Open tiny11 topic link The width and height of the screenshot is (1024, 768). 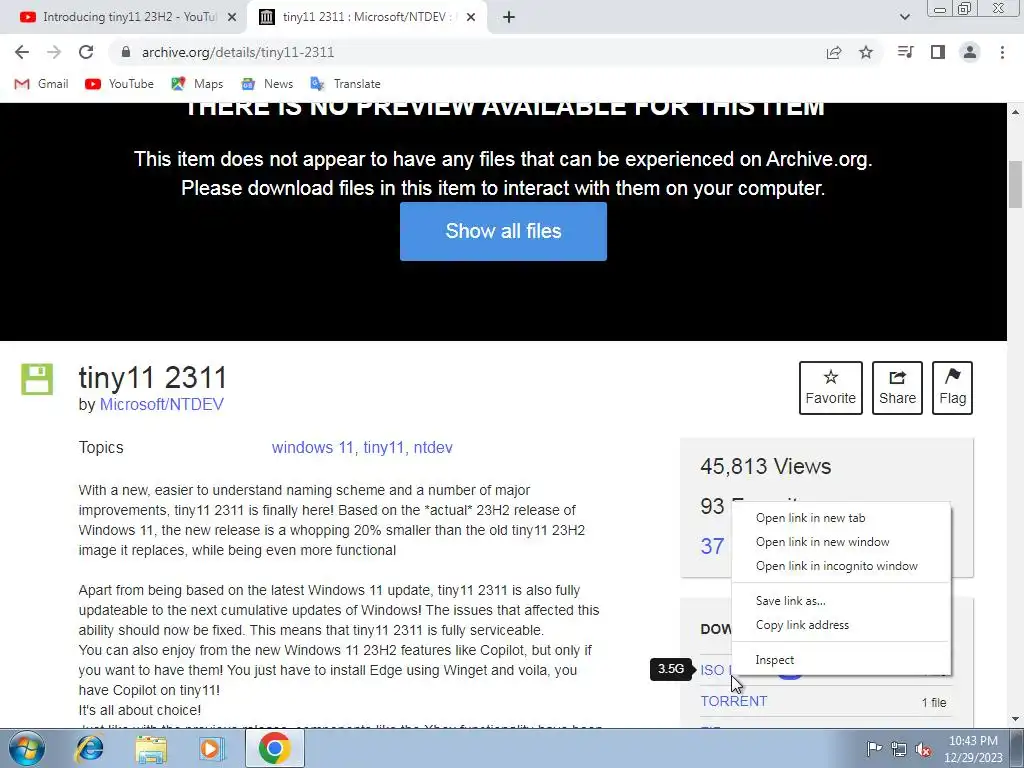coord(383,448)
